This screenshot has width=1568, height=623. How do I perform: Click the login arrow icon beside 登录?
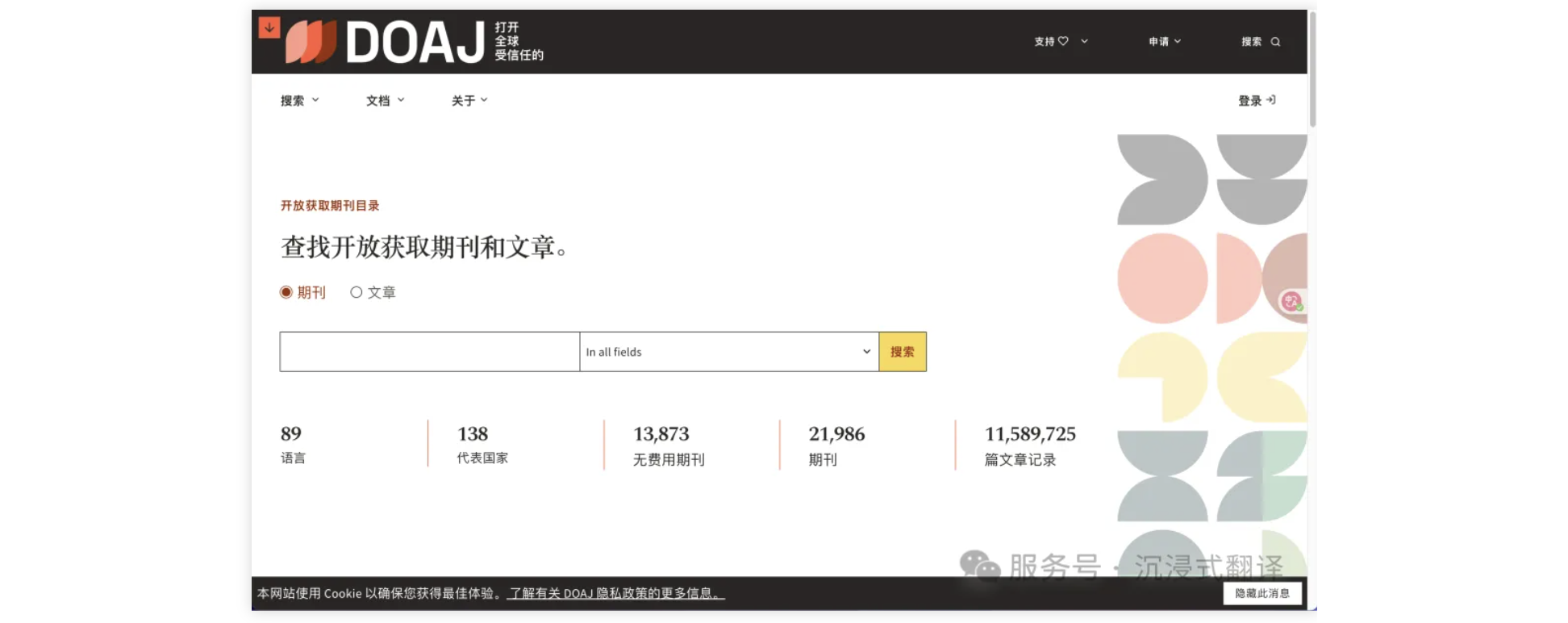tap(1271, 100)
